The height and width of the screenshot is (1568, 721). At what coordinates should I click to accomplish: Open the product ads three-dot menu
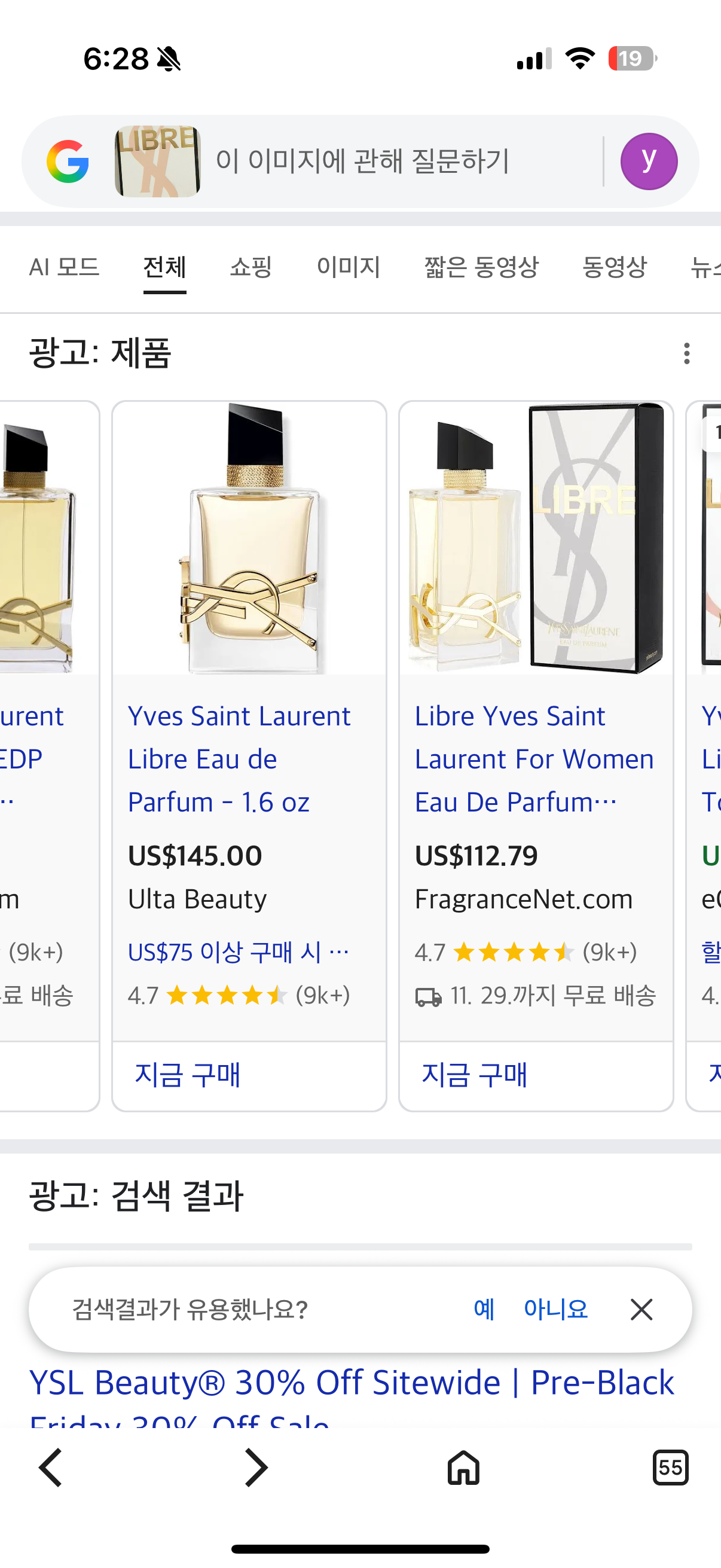686,353
